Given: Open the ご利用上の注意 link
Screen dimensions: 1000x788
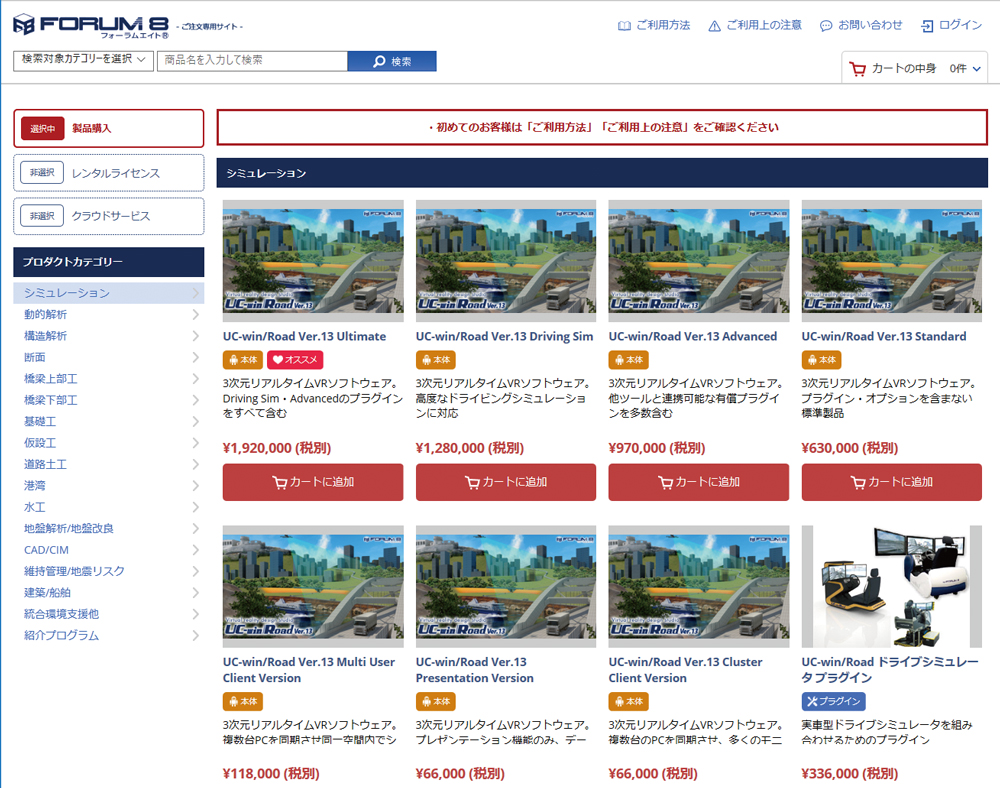Looking at the screenshot, I should coord(755,26).
